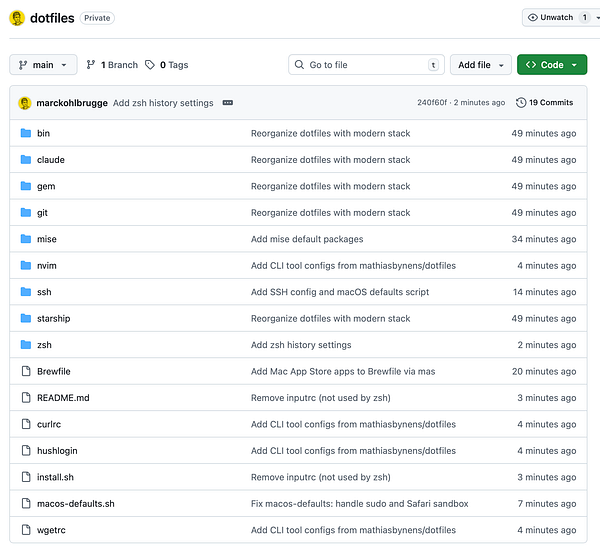Click the repository owner avatar beside dotfiles
Screen dimensions: 600x551
coord(17,18)
